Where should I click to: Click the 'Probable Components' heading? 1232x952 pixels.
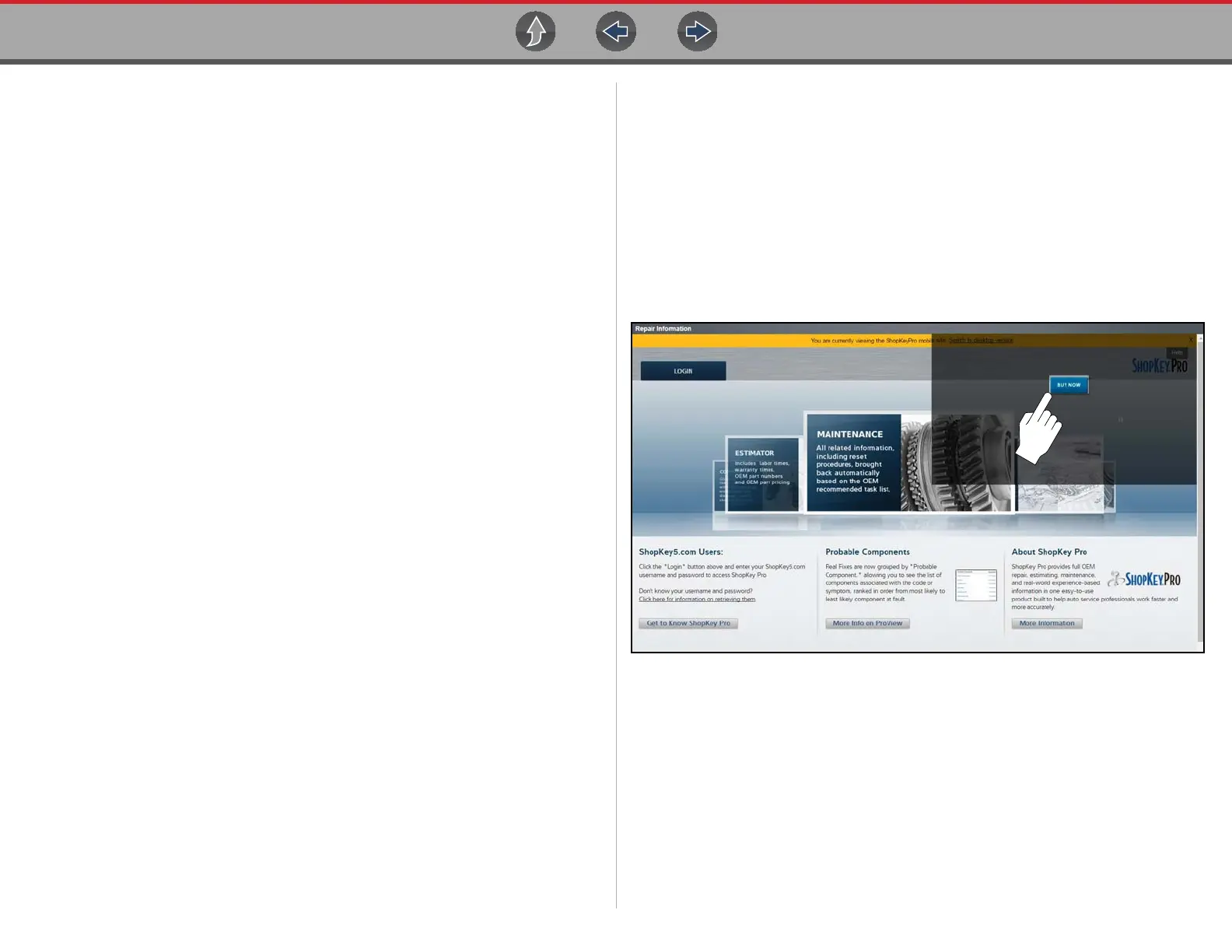pyautogui.click(x=867, y=552)
